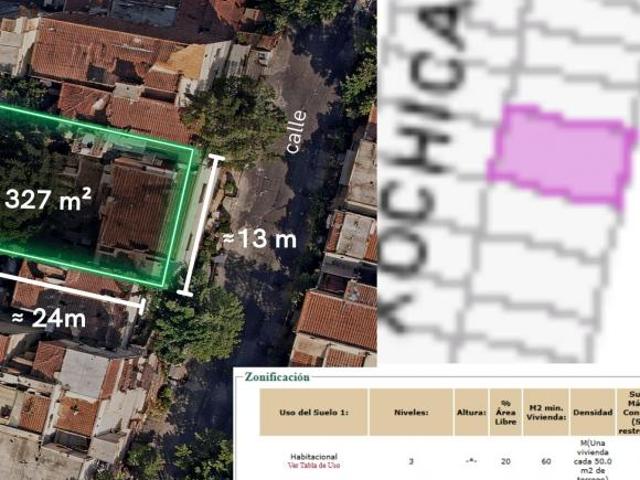Select the M2 min. Vivienda value '60'
The image size is (640, 480).
pos(546,461)
